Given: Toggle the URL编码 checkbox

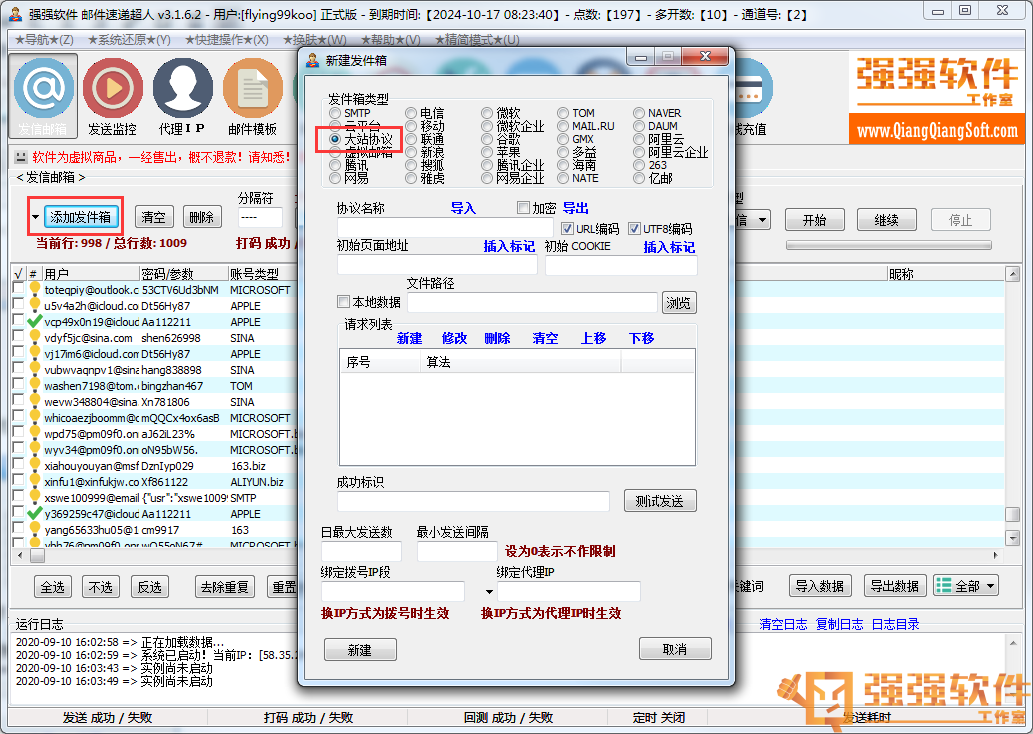Looking at the screenshot, I should pyautogui.click(x=567, y=229).
